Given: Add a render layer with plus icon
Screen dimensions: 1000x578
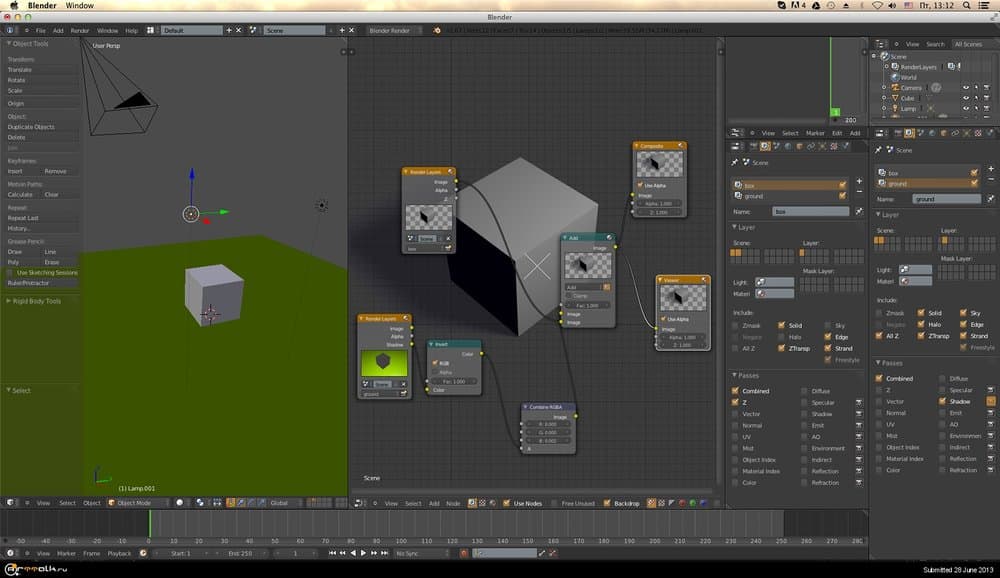Looking at the screenshot, I should (x=858, y=181).
